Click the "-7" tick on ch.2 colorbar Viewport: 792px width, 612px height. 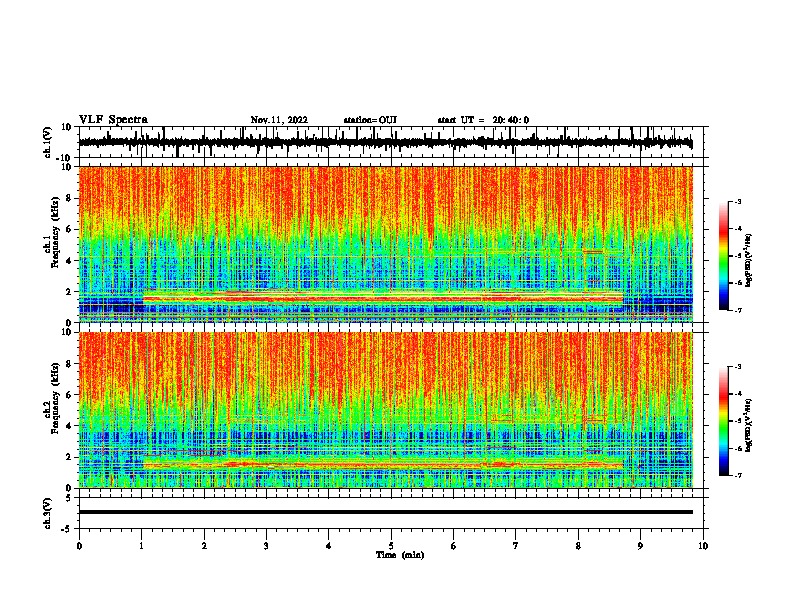pyautogui.click(x=738, y=475)
